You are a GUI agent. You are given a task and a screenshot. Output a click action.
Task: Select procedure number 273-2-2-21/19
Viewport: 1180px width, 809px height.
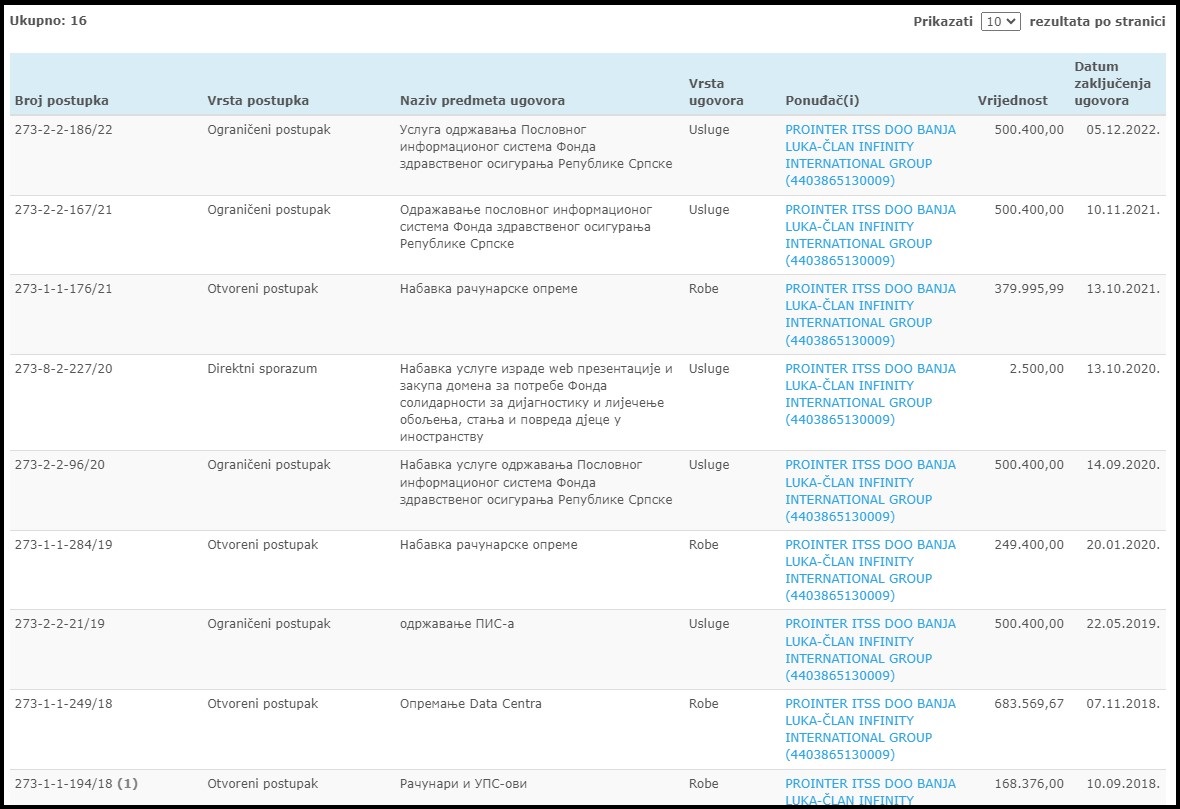[59, 623]
